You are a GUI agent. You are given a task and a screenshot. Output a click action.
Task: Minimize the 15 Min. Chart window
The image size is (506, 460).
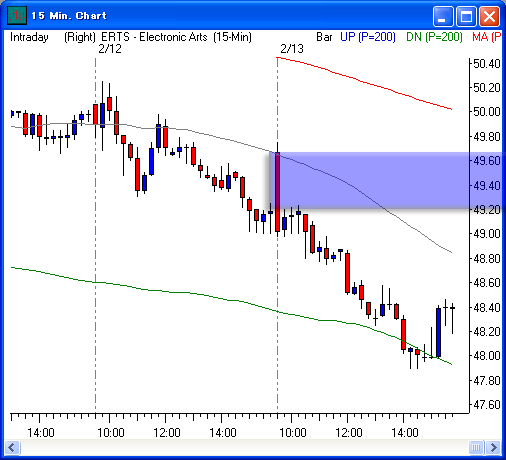point(443,16)
